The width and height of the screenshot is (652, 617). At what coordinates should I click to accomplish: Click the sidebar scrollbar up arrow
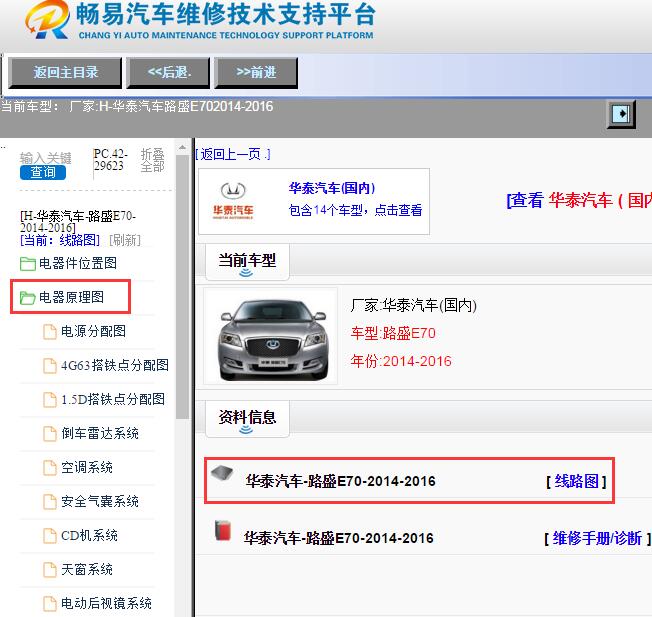click(182, 148)
